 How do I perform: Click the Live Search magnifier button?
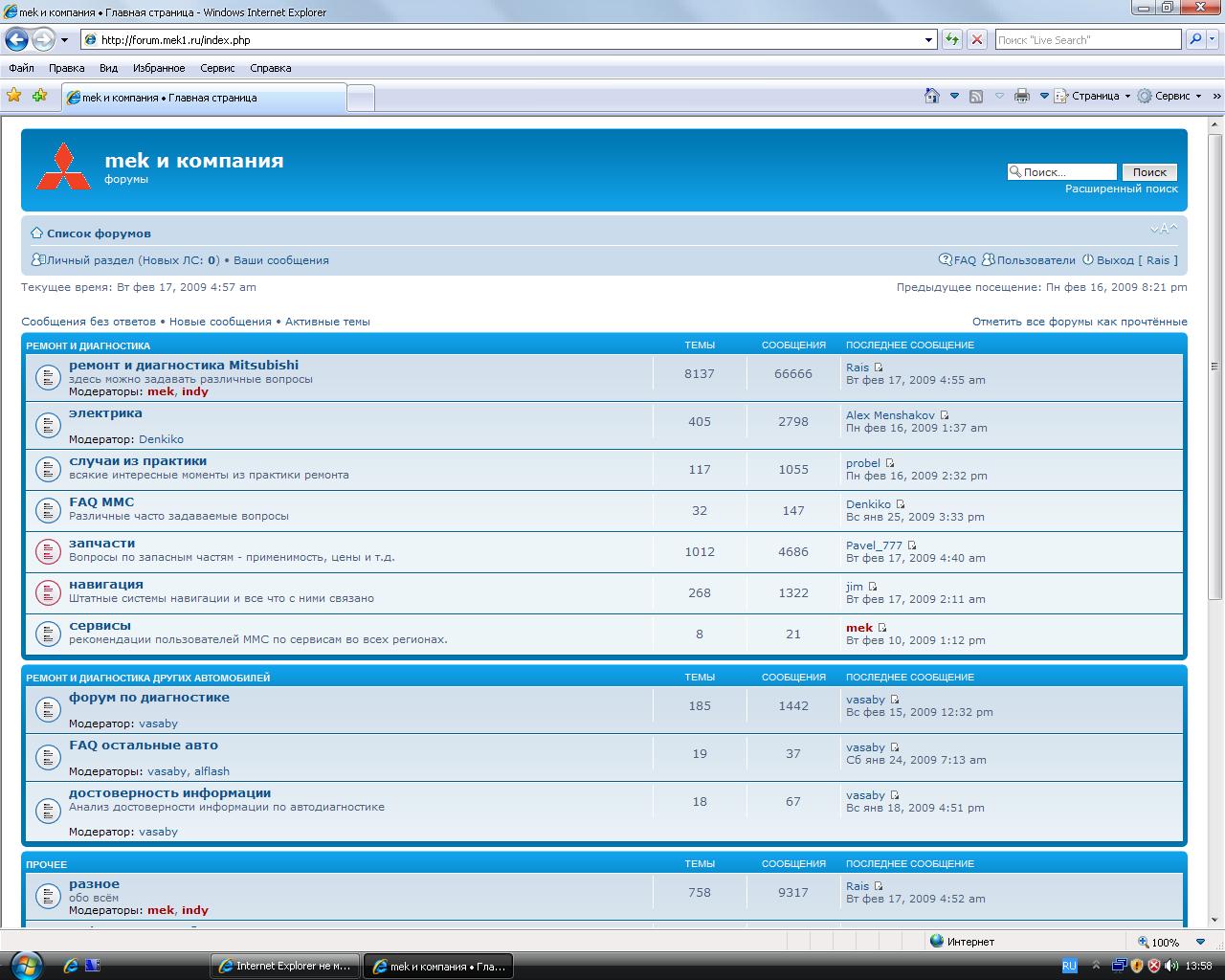point(1194,39)
